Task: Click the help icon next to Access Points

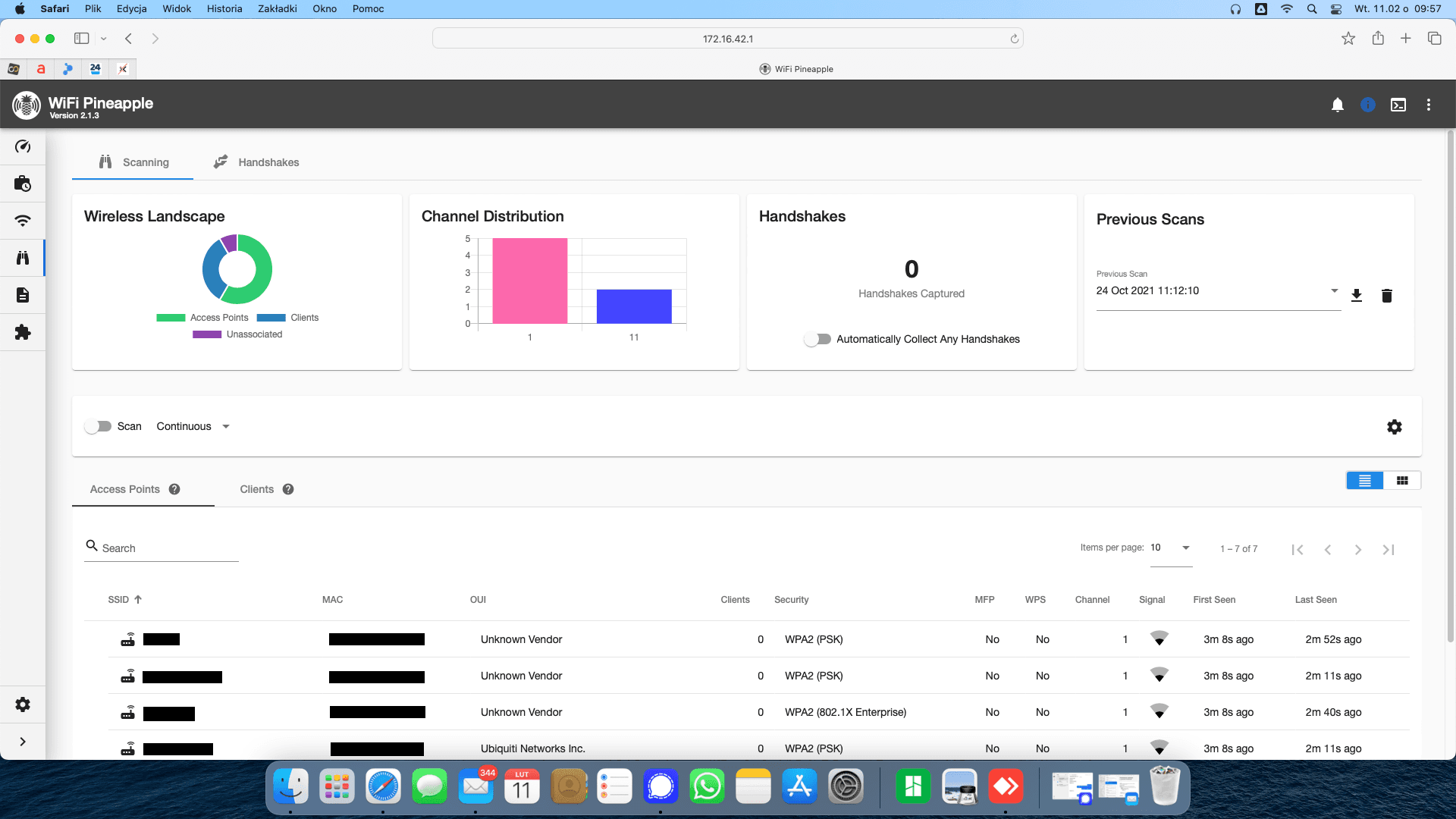Action: (174, 489)
